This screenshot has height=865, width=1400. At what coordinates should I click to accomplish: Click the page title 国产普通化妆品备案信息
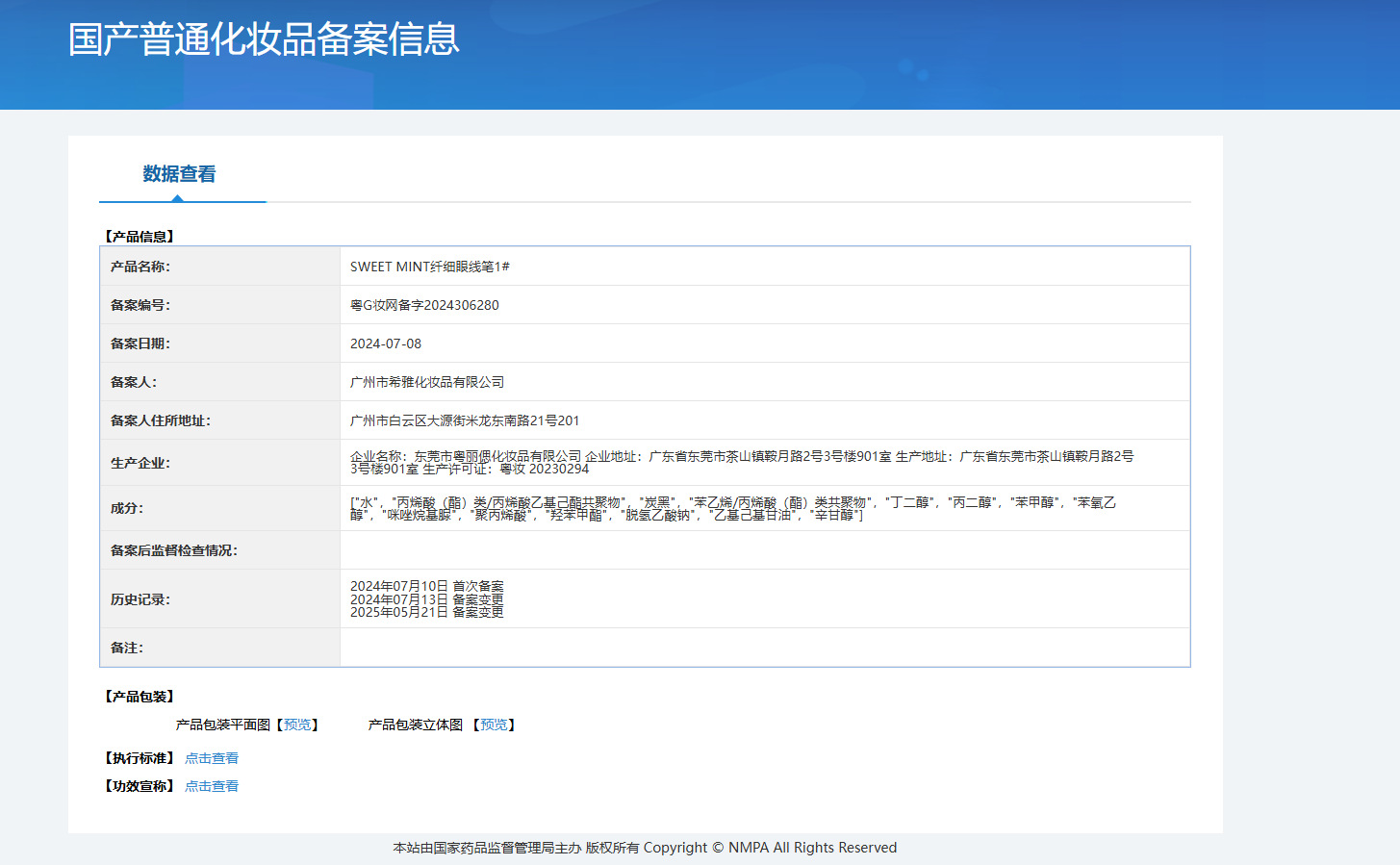coord(264,39)
